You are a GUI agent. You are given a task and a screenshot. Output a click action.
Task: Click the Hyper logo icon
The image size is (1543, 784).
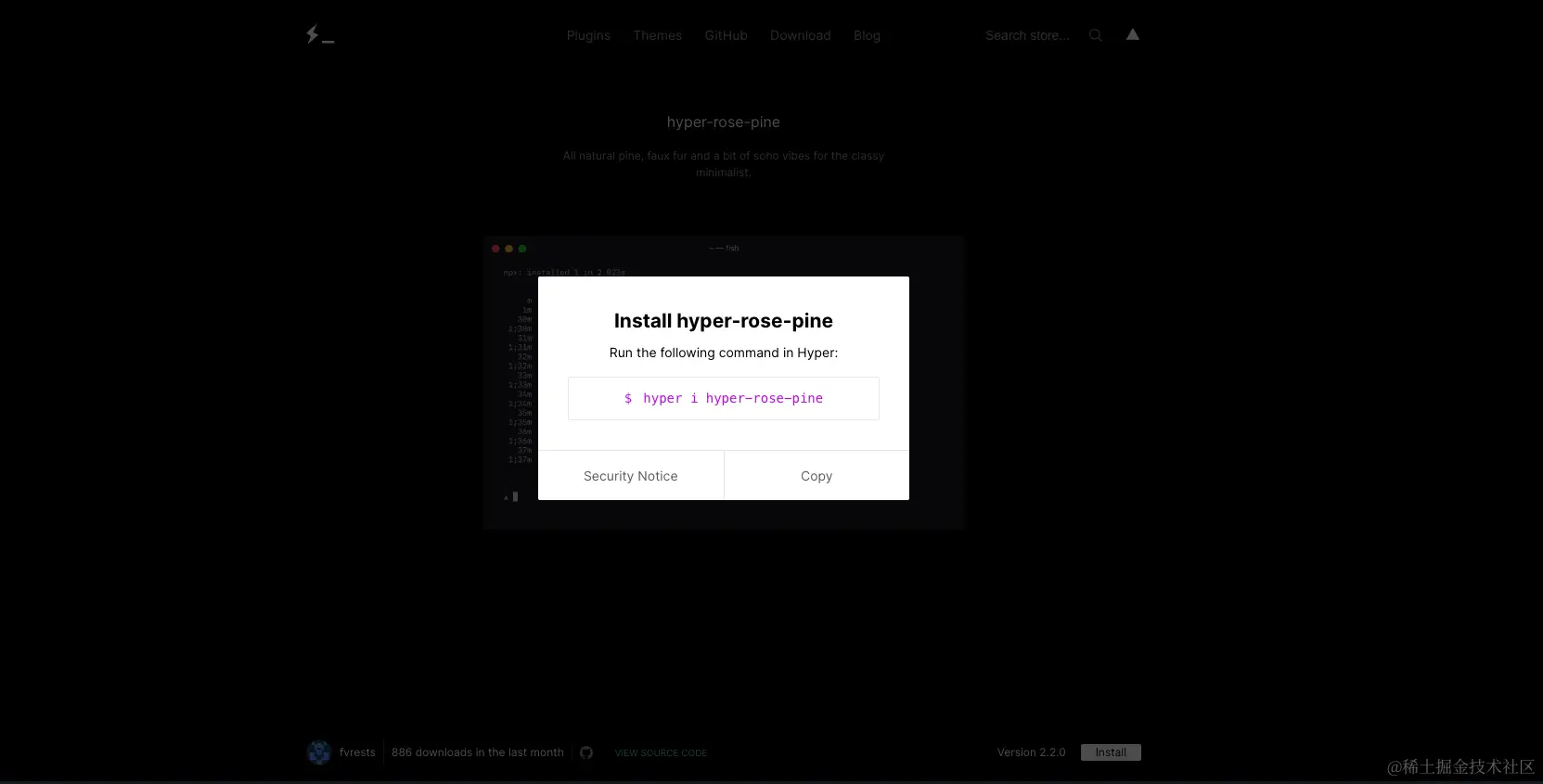coord(320,34)
